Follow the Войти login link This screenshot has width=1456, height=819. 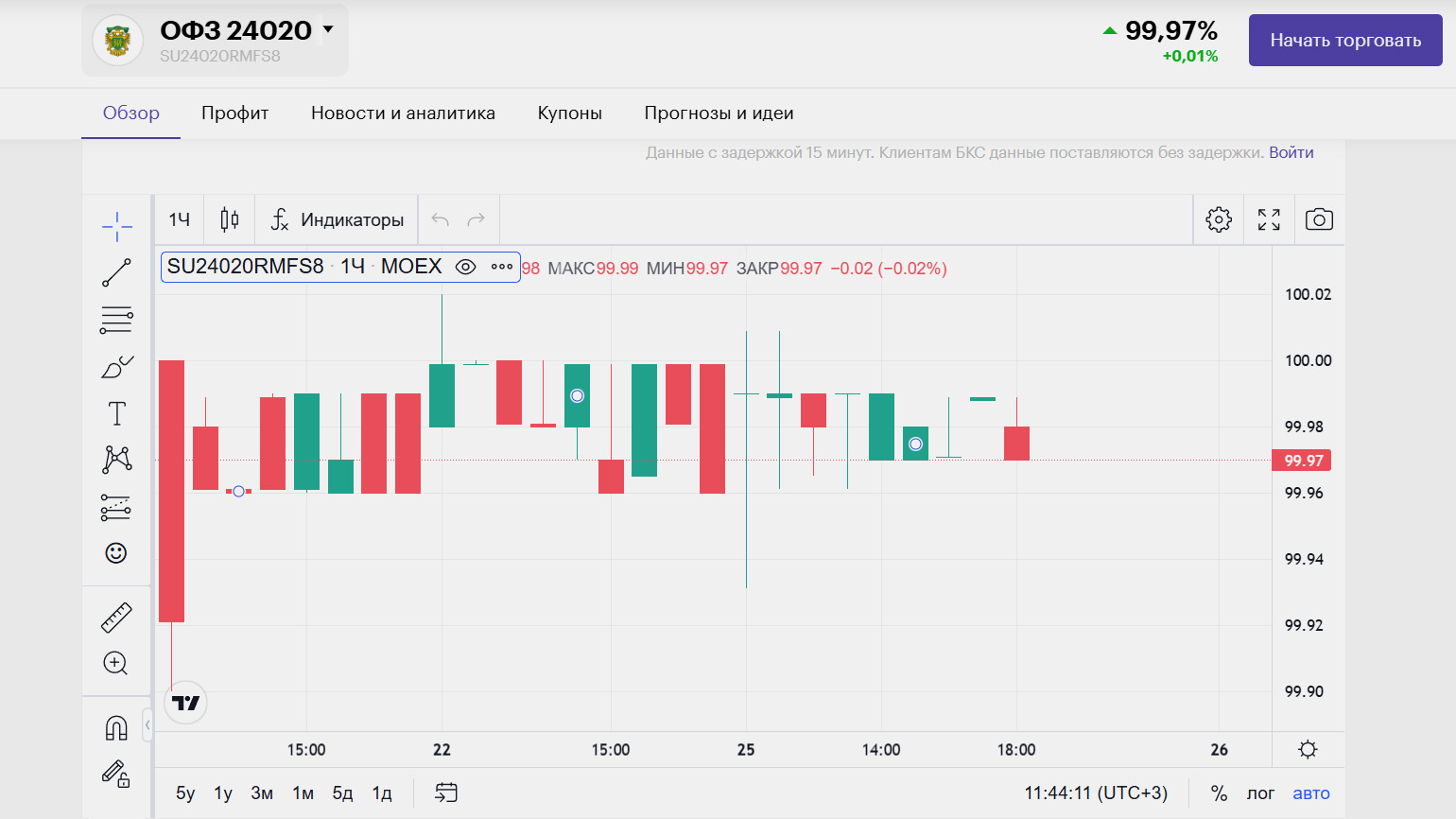[1291, 152]
